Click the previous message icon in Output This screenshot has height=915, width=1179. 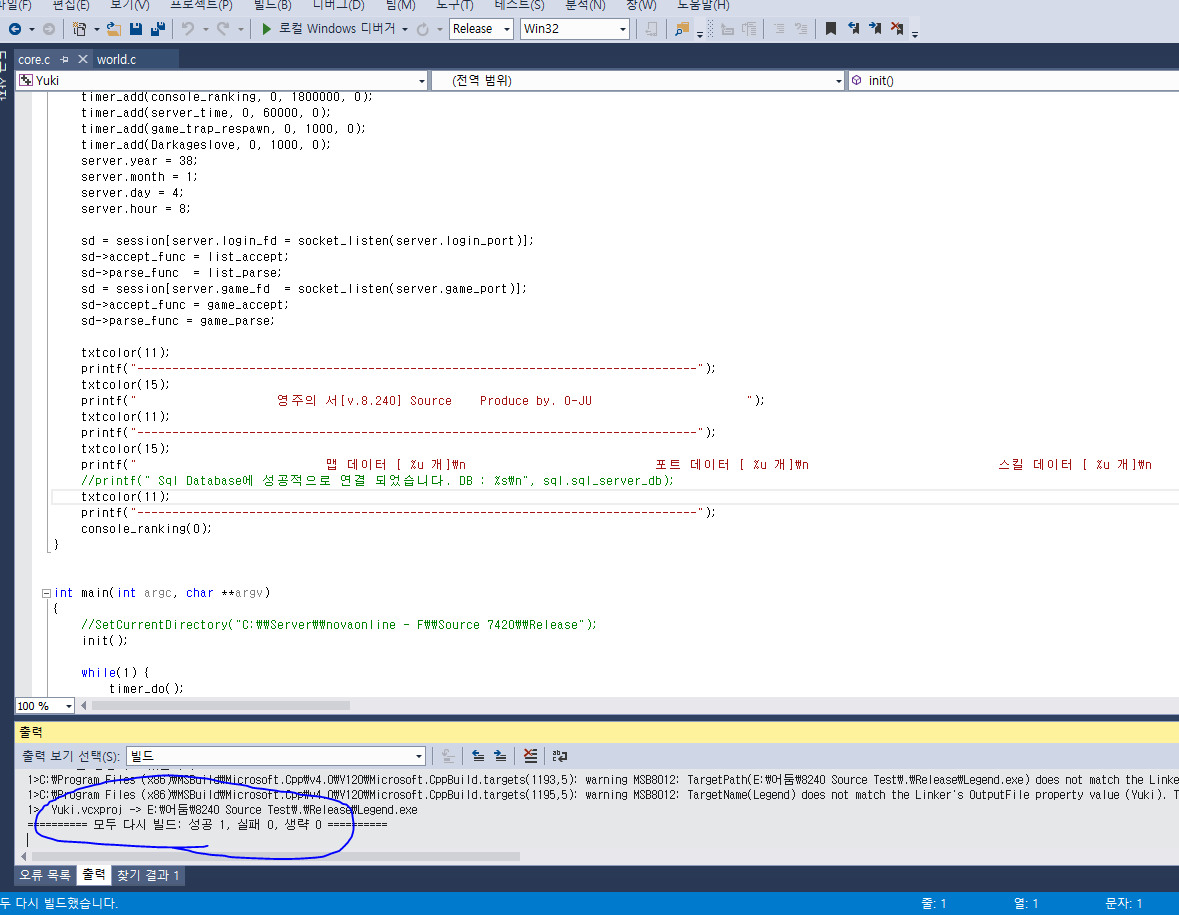(478, 756)
